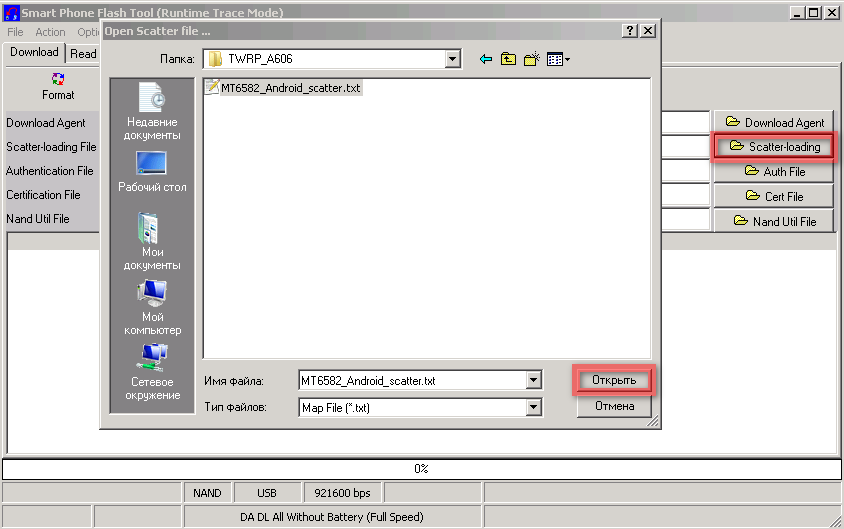Click the Authentication File label
Screen dimensions: 844x529
(50, 171)
